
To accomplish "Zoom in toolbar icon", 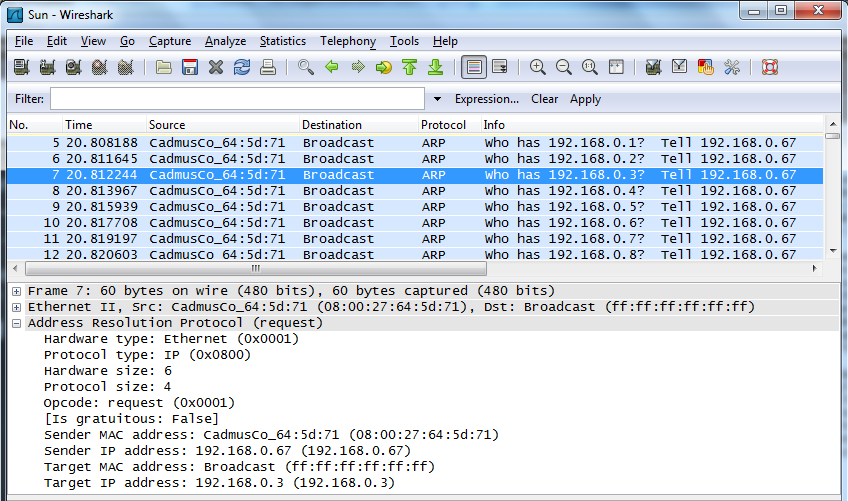I will click(x=538, y=67).
